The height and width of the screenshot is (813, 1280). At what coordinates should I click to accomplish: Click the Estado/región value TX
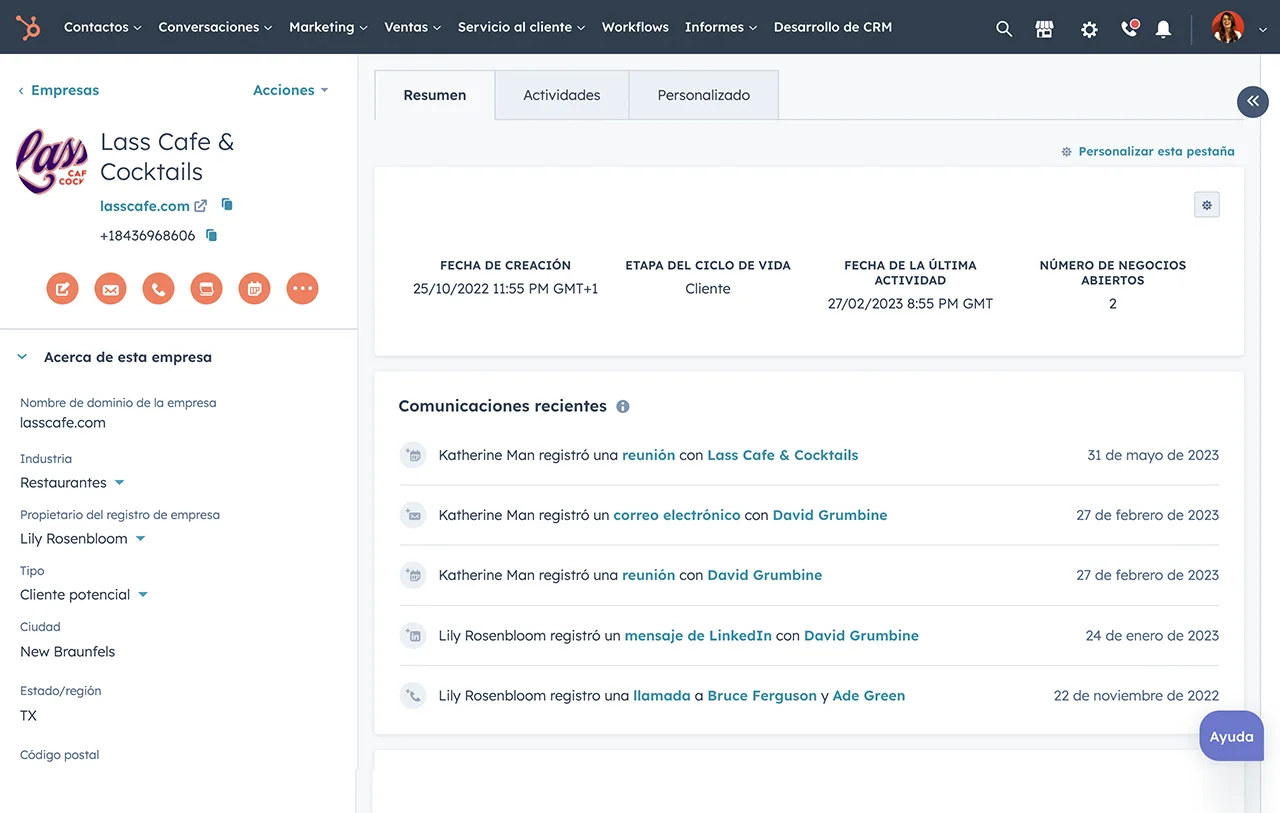[x=28, y=716]
